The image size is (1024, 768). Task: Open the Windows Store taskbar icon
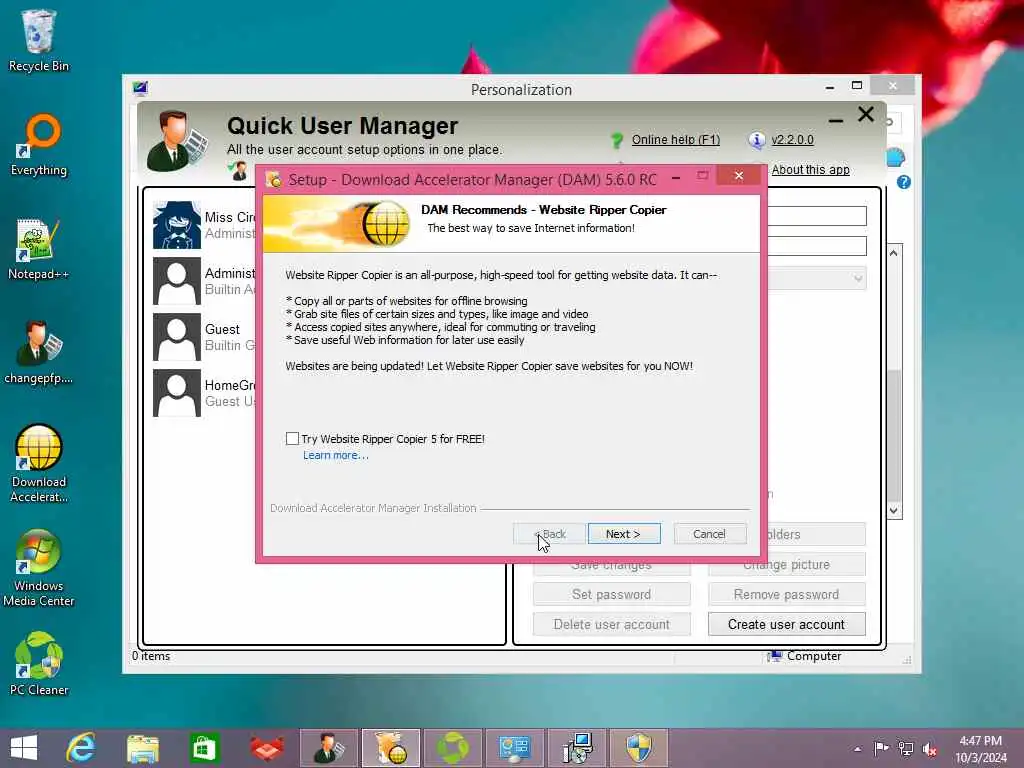[204, 748]
